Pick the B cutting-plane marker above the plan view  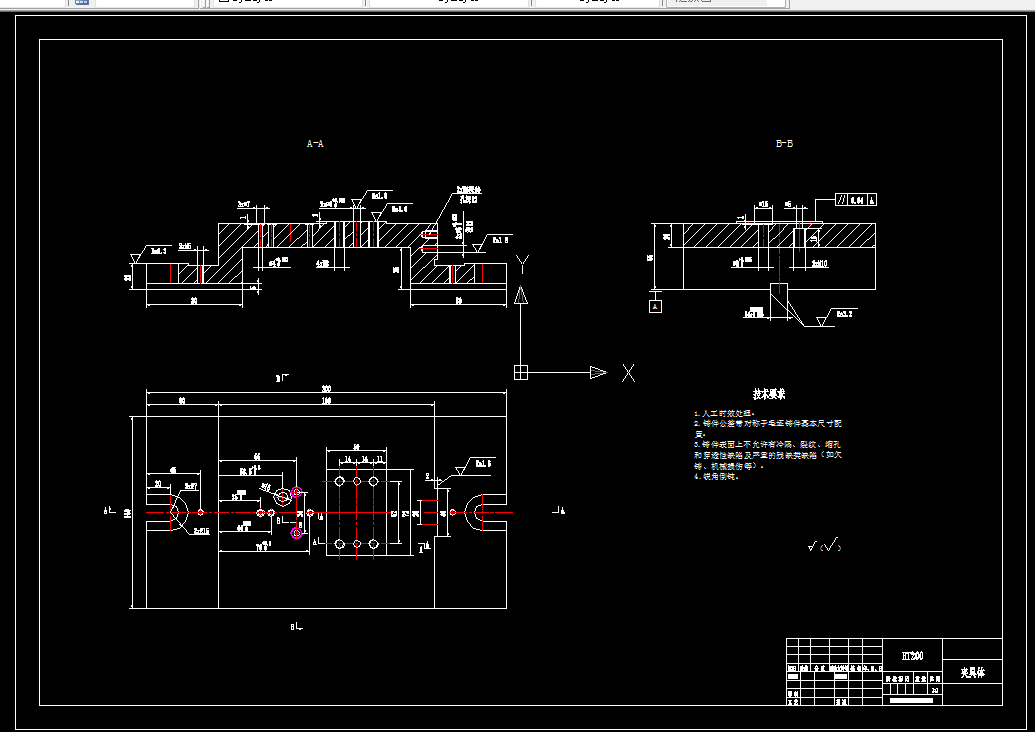pos(282,378)
